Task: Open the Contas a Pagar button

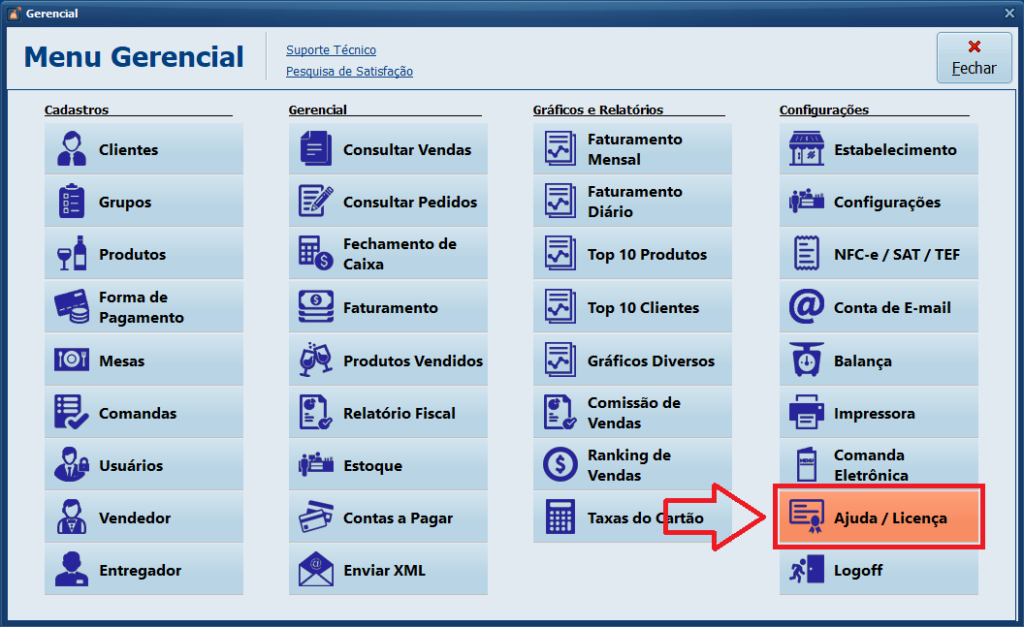Action: pyautogui.click(x=388, y=518)
